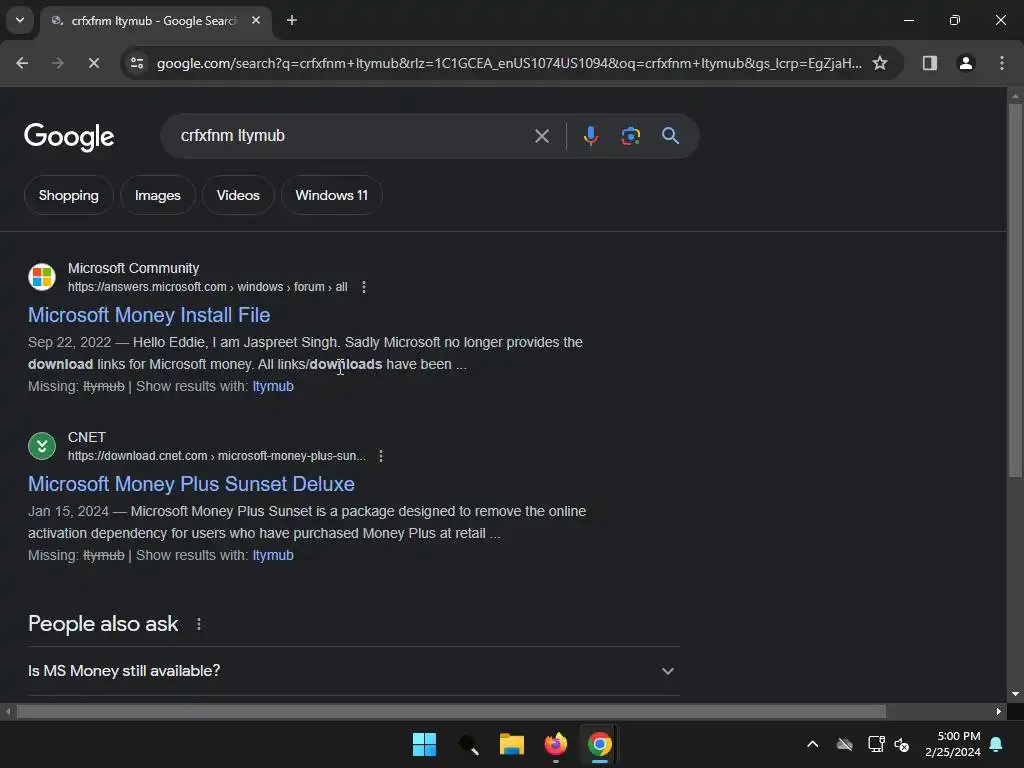Open more options for CNET result
The width and height of the screenshot is (1024, 768).
tap(381, 456)
